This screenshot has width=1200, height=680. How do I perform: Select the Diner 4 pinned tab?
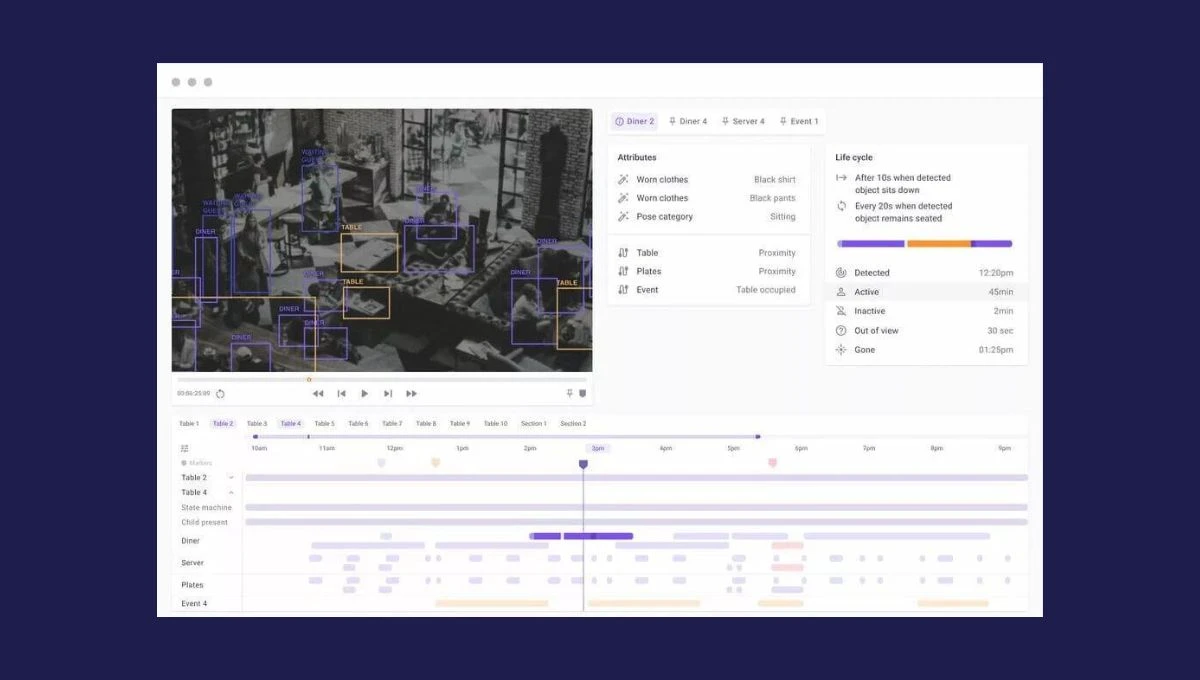[x=687, y=121]
